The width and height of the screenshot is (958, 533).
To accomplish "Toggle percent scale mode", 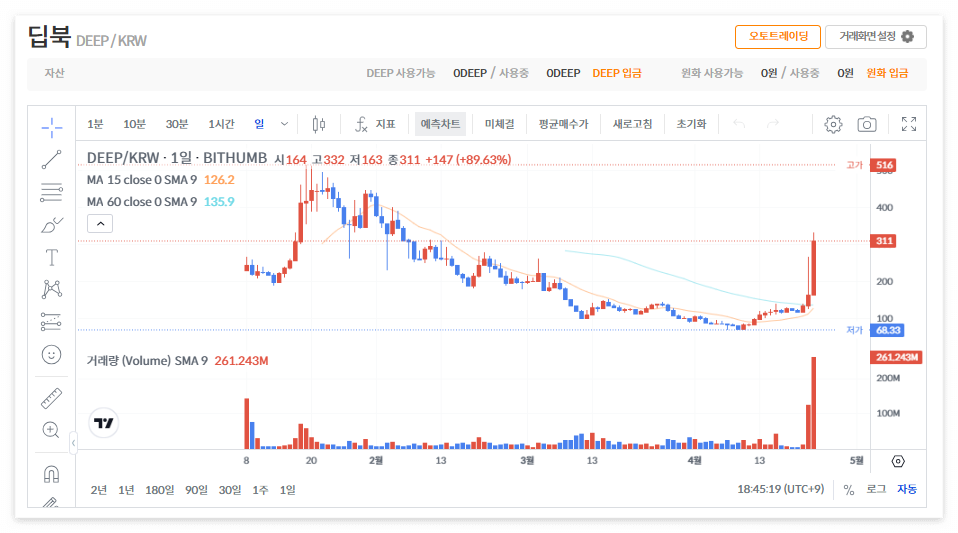I will [849, 490].
